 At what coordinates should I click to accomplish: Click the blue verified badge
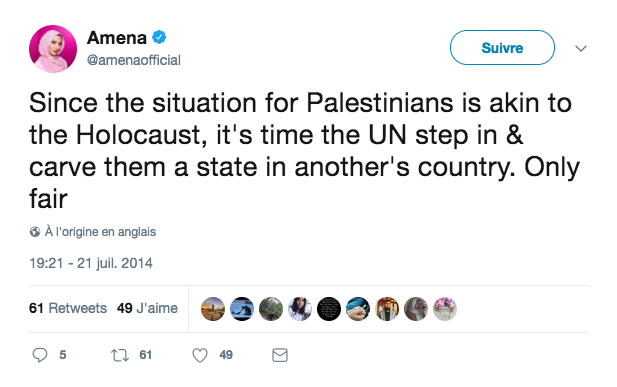159,37
